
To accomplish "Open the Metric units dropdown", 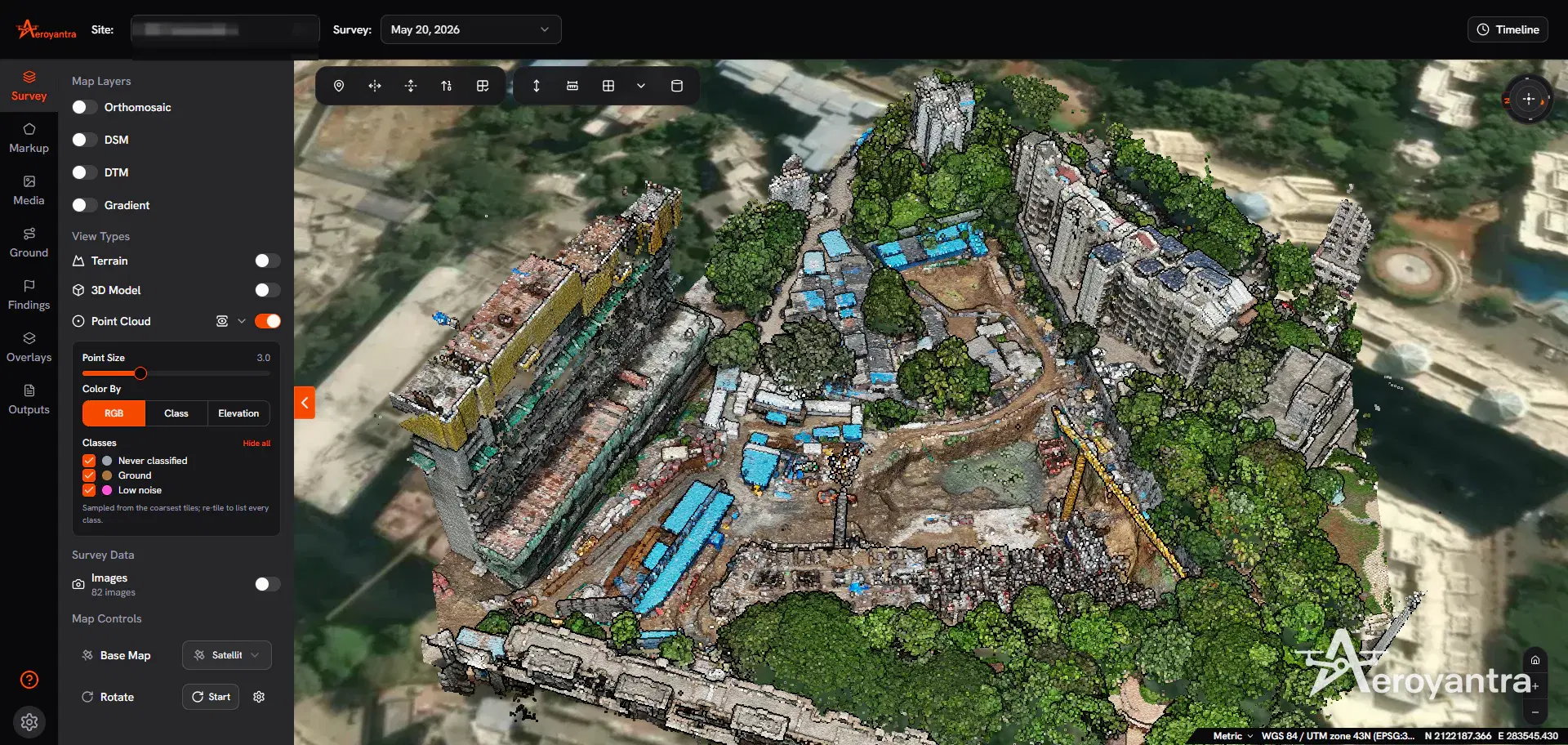I will tap(1232, 736).
